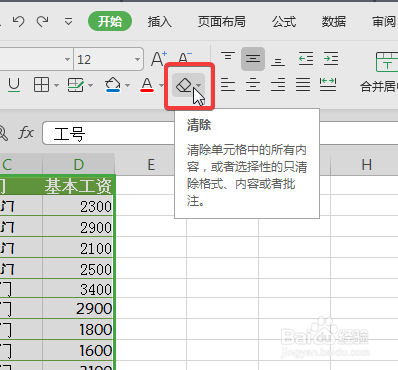Expand the font size 12 dropdown
Image resolution: width=398 pixels, height=370 pixels.
pos(137,60)
